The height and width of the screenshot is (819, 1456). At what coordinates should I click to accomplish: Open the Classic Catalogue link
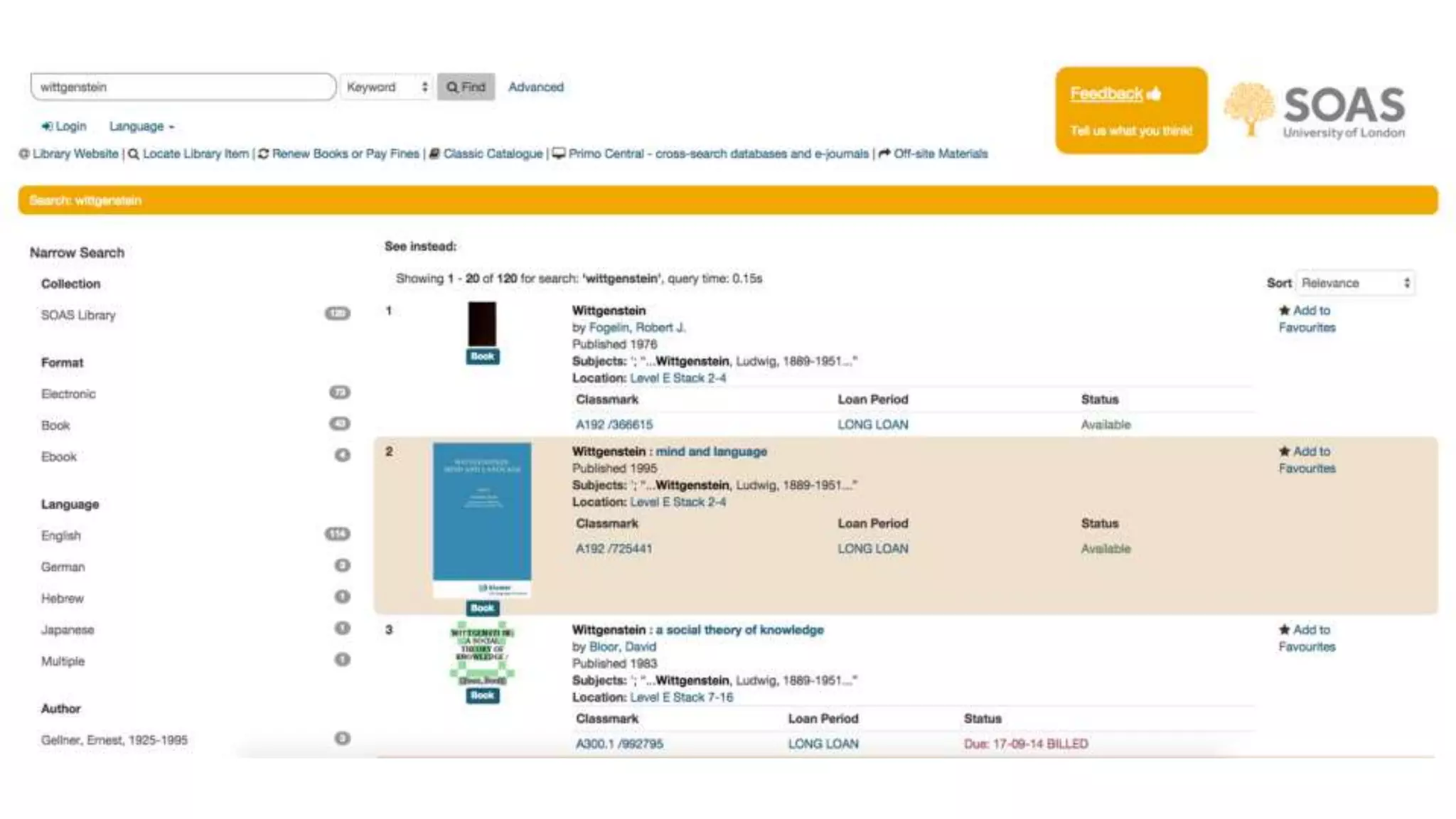[492, 154]
